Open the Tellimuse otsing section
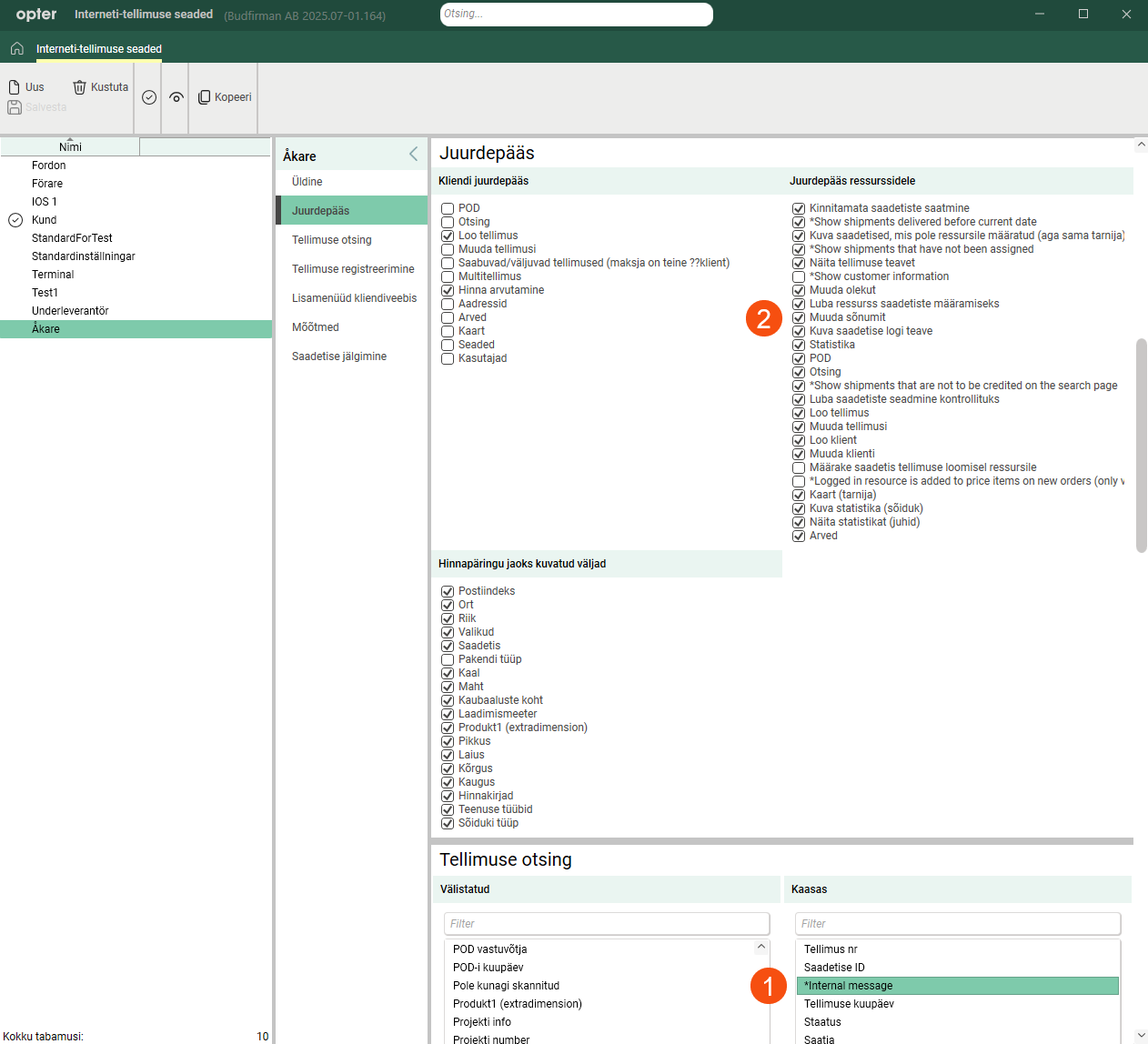The width and height of the screenshot is (1148, 1044). point(332,240)
